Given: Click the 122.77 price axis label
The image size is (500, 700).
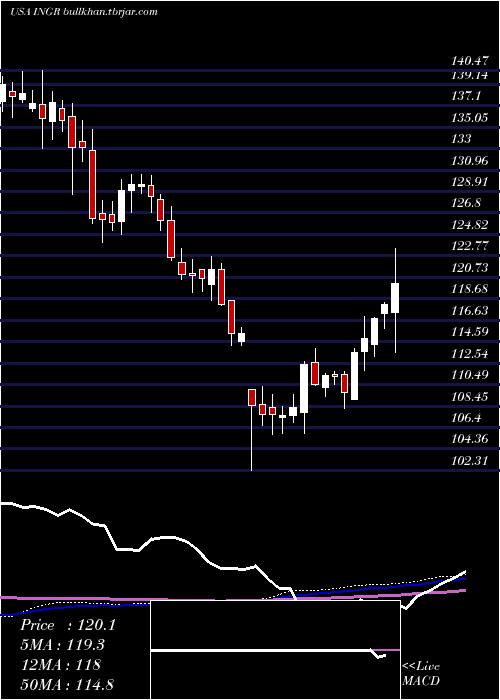Looking at the screenshot, I should click(x=469, y=246).
